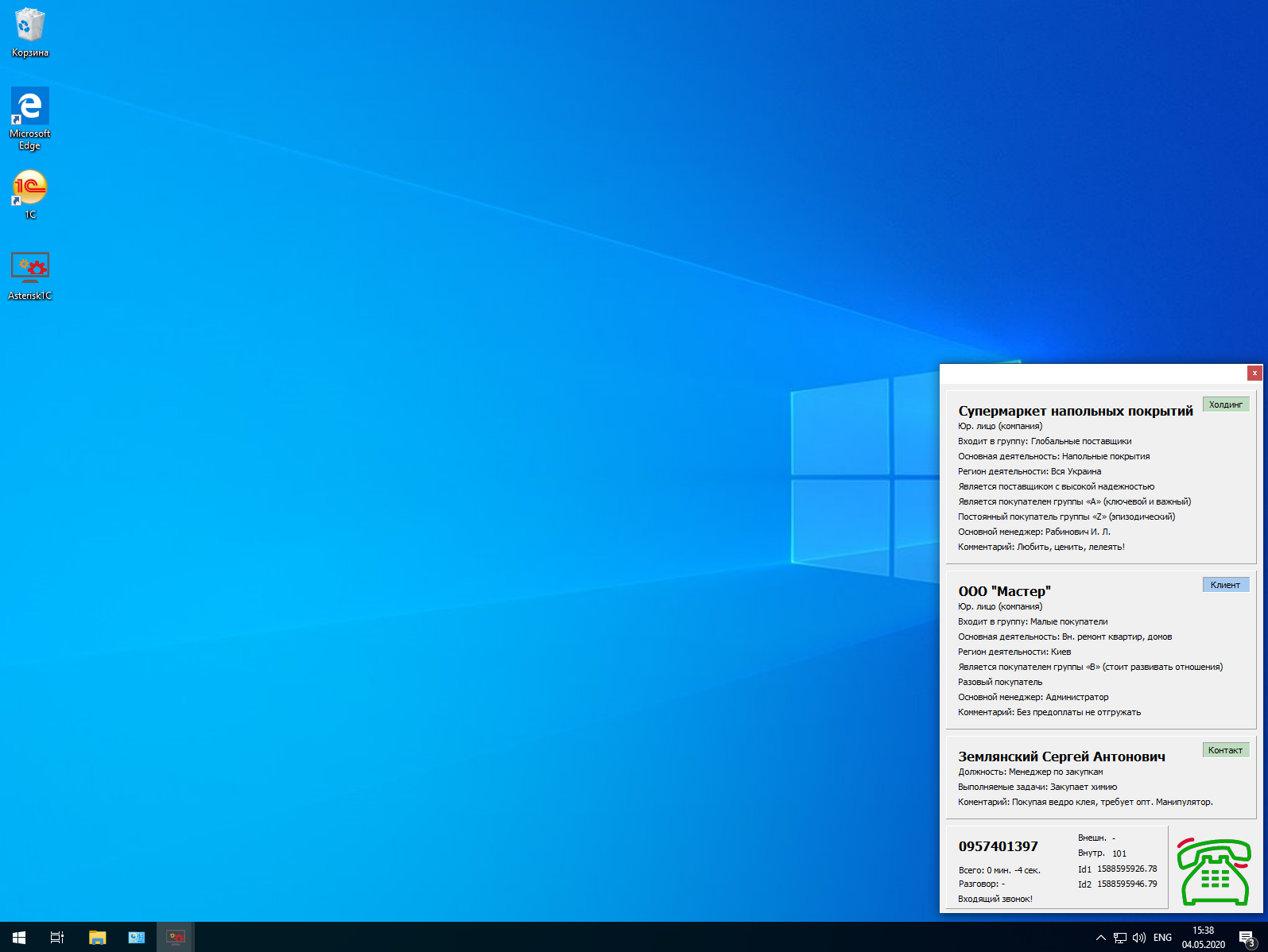1268x952 pixels.
Task: Click the network status tray icon
Action: [1120, 938]
